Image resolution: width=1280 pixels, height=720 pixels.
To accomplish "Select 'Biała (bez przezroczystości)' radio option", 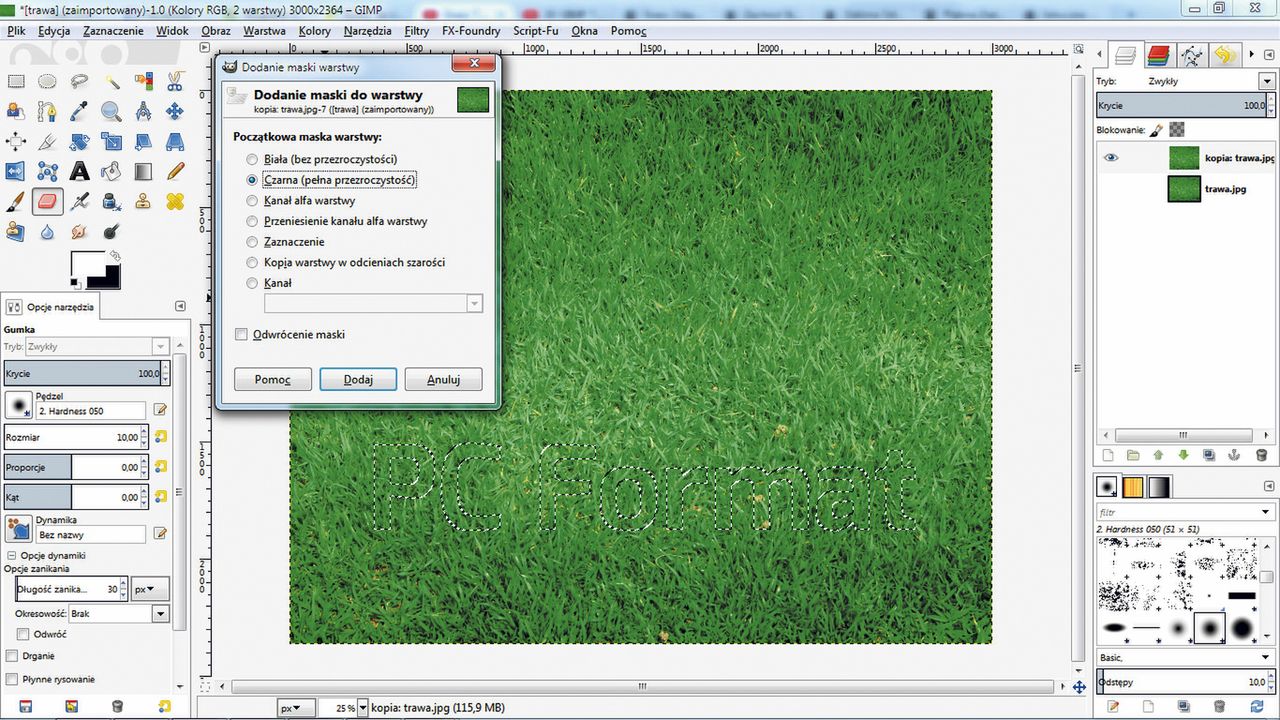I will point(252,159).
